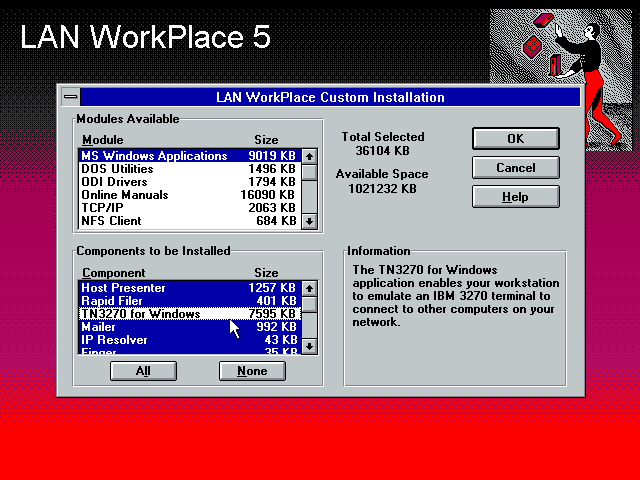Toggle the Mailer component
Screen dimensions: 640x480
tap(189, 327)
